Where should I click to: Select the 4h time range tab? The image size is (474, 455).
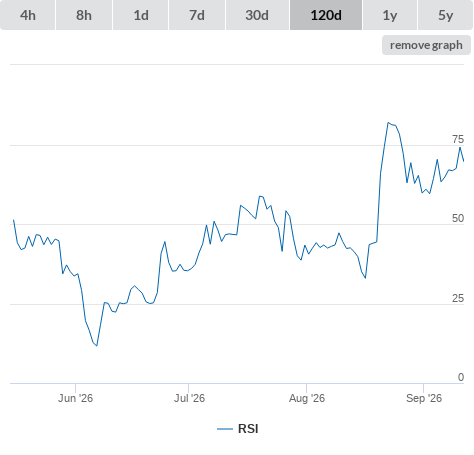[x=28, y=15]
